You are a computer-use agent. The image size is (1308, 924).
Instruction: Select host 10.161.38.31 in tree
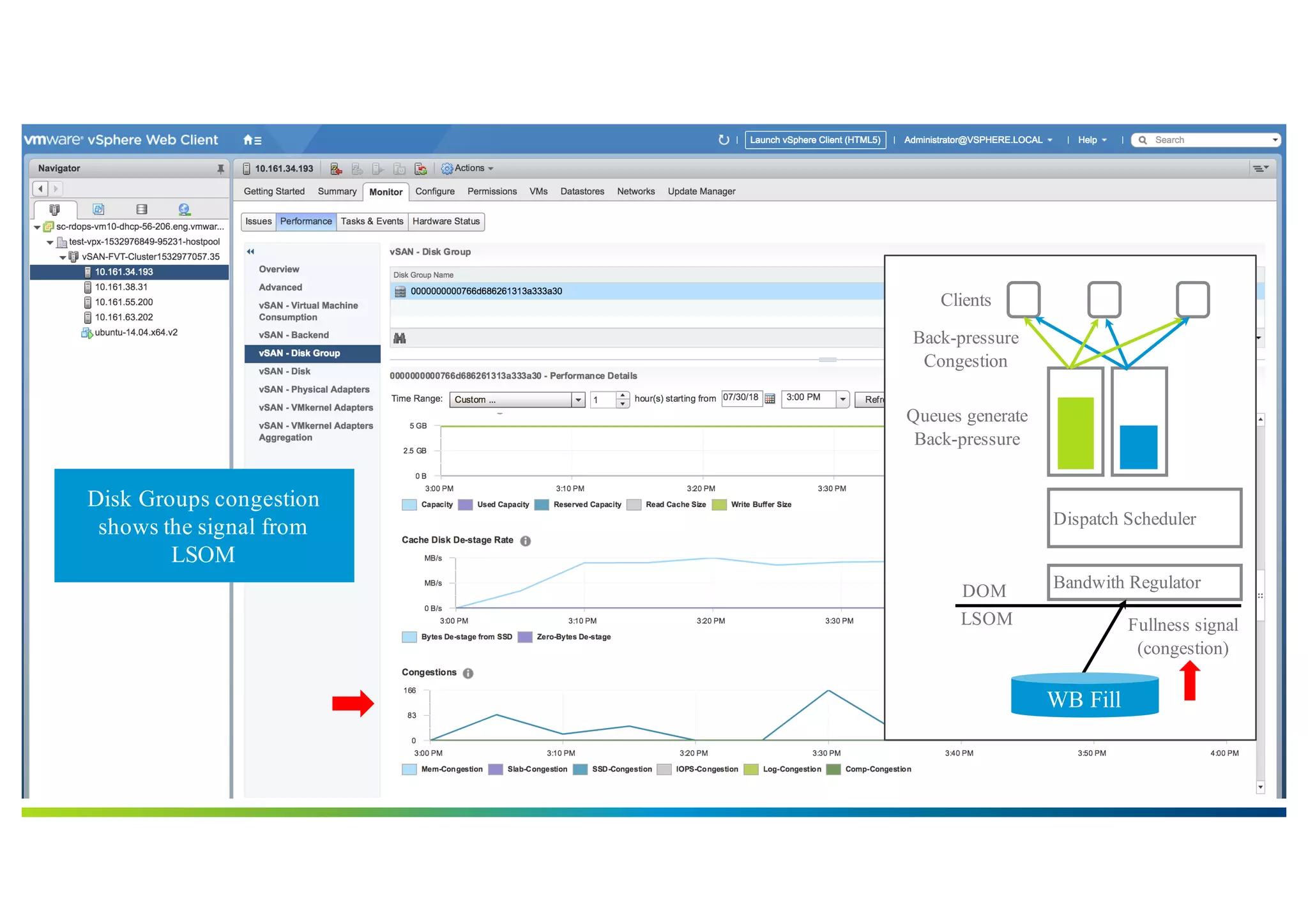121,287
